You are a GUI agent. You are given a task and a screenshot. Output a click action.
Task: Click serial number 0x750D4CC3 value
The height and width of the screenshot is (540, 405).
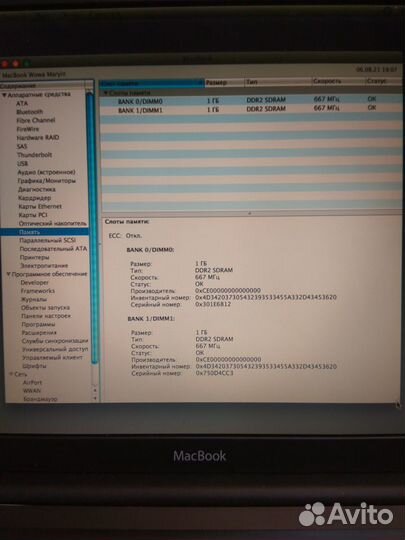coord(214,373)
